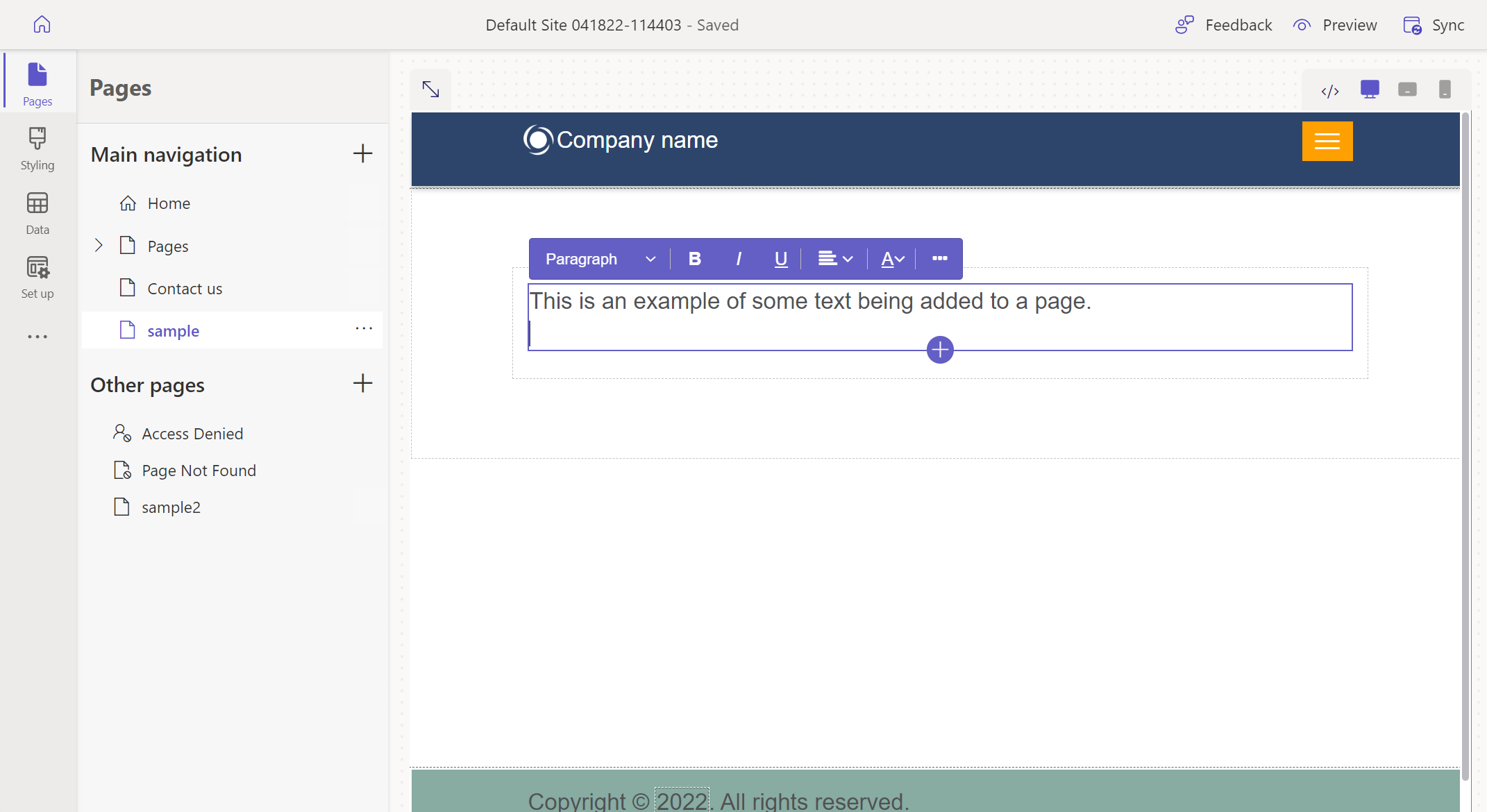This screenshot has height=812, width=1487.
Task: Open the Paragraph style dropdown
Action: point(596,258)
